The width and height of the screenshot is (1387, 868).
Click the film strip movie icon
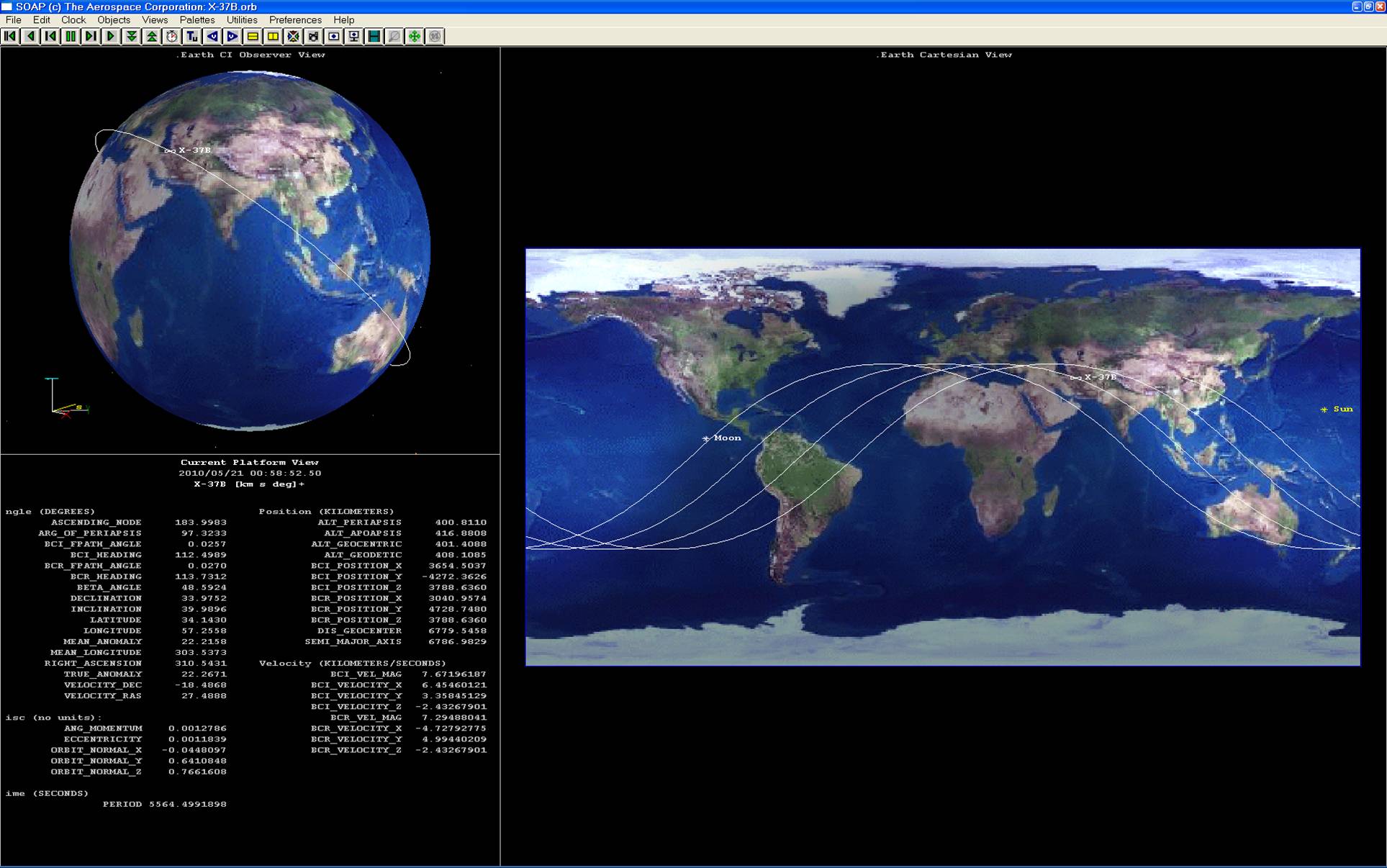[374, 36]
